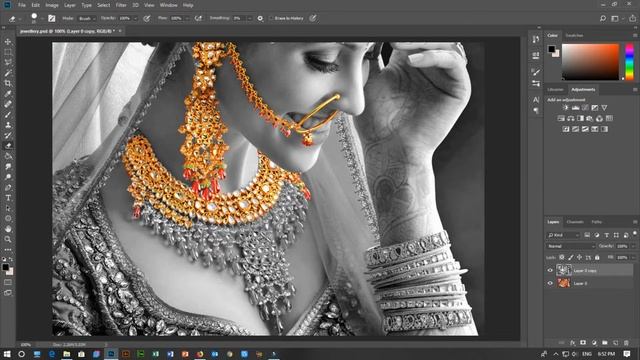The image size is (640, 360).
Task: Switch to the Libraries tab
Action: pyautogui.click(x=555, y=89)
